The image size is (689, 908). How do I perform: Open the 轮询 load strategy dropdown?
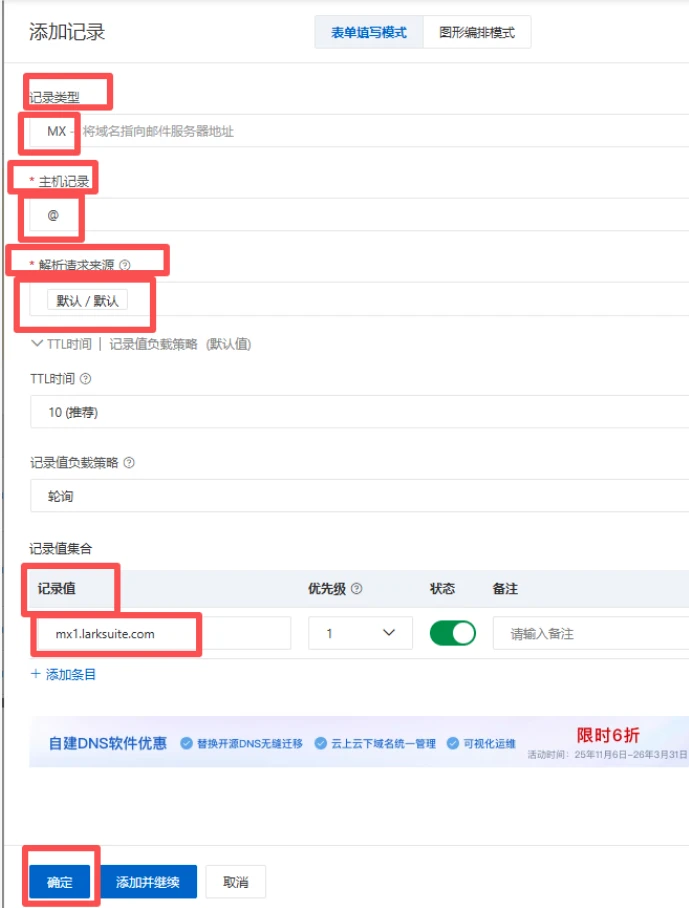tap(359, 496)
